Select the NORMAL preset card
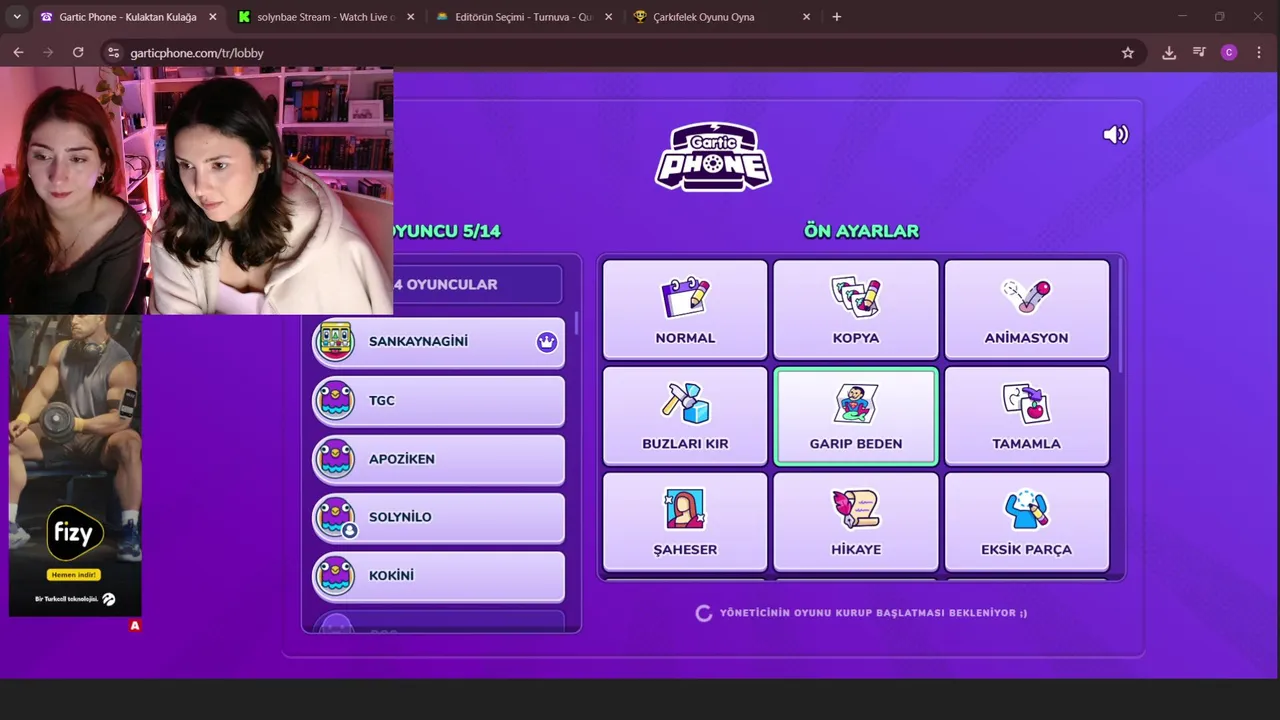This screenshot has height=720, width=1280. tap(685, 309)
